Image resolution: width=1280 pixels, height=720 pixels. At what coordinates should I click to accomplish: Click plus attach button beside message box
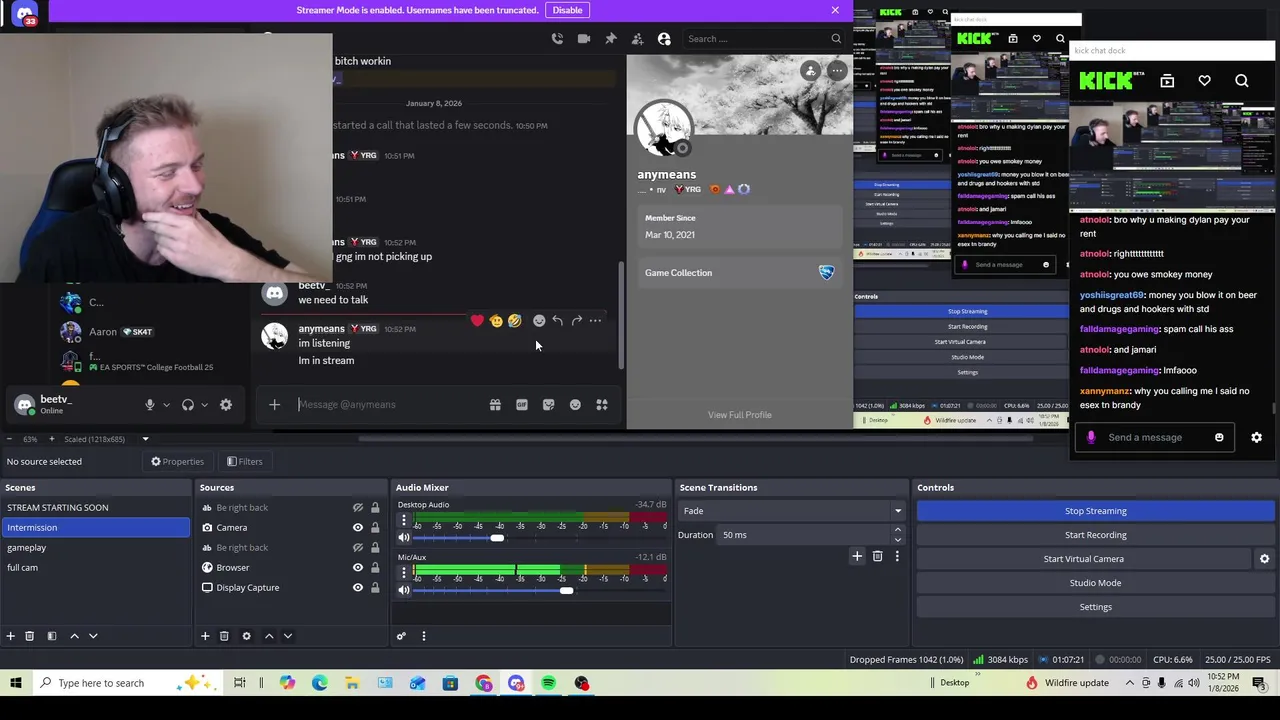pos(274,405)
